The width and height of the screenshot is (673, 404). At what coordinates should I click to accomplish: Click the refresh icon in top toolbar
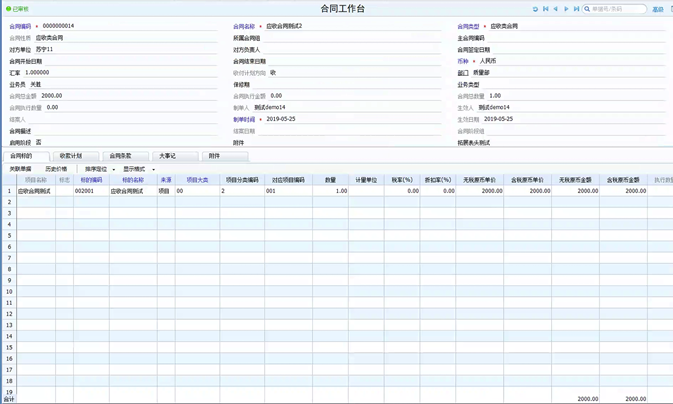[x=535, y=9]
